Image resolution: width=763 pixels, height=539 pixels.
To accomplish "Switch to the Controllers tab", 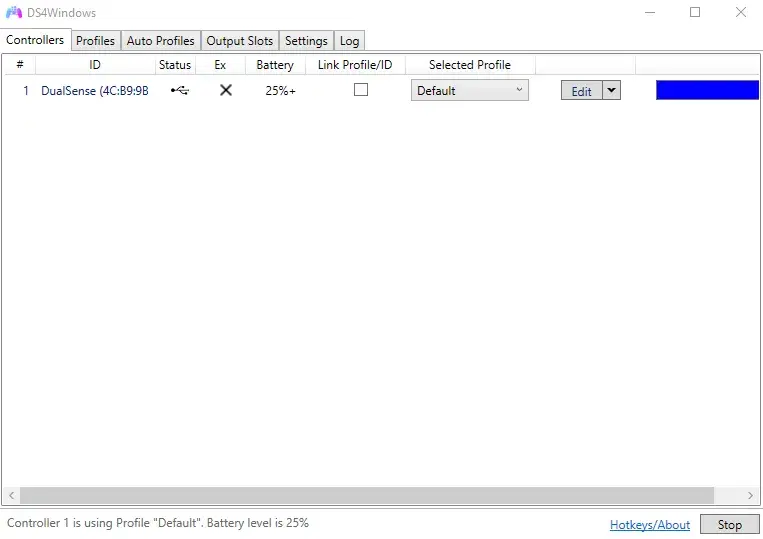I will [36, 40].
